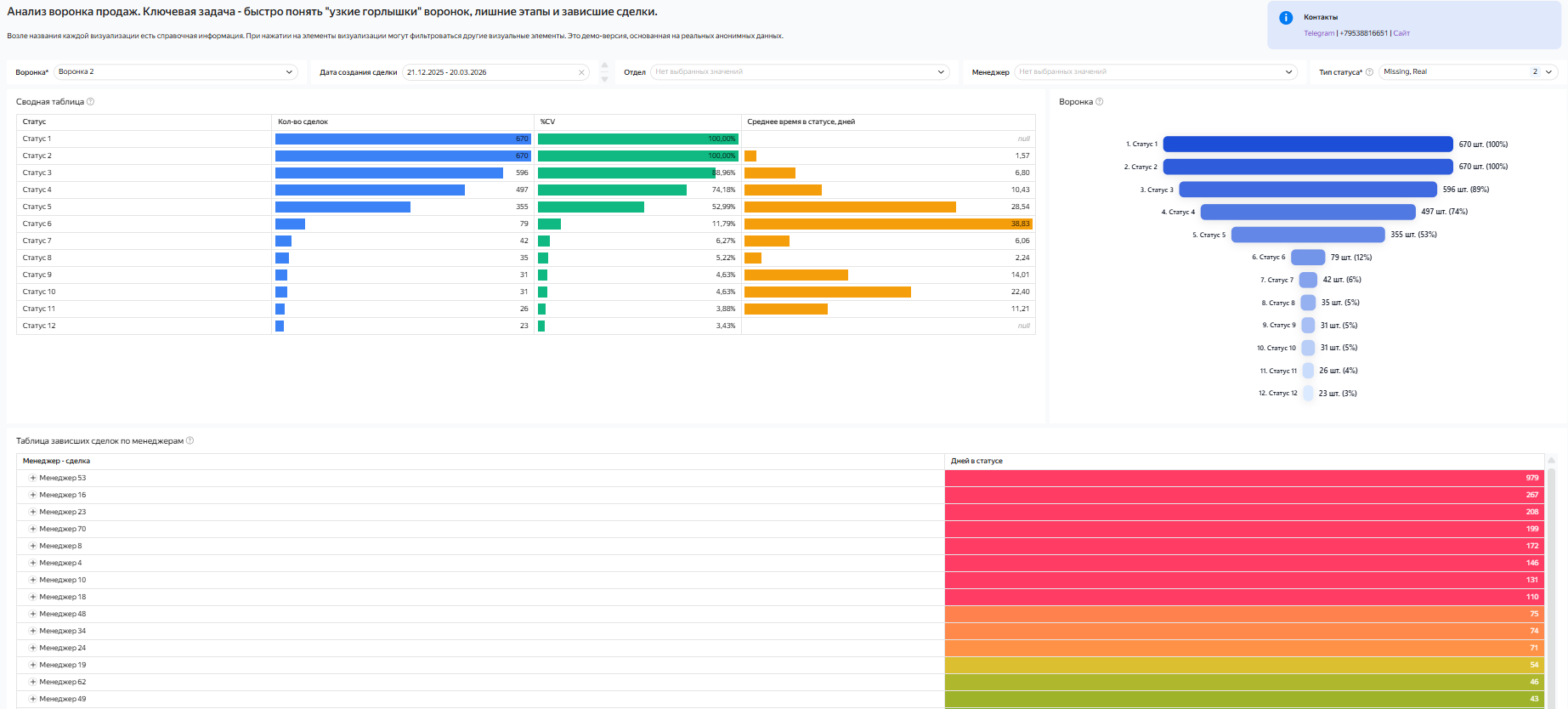Open the Сайт link in Контакты

[1401, 33]
